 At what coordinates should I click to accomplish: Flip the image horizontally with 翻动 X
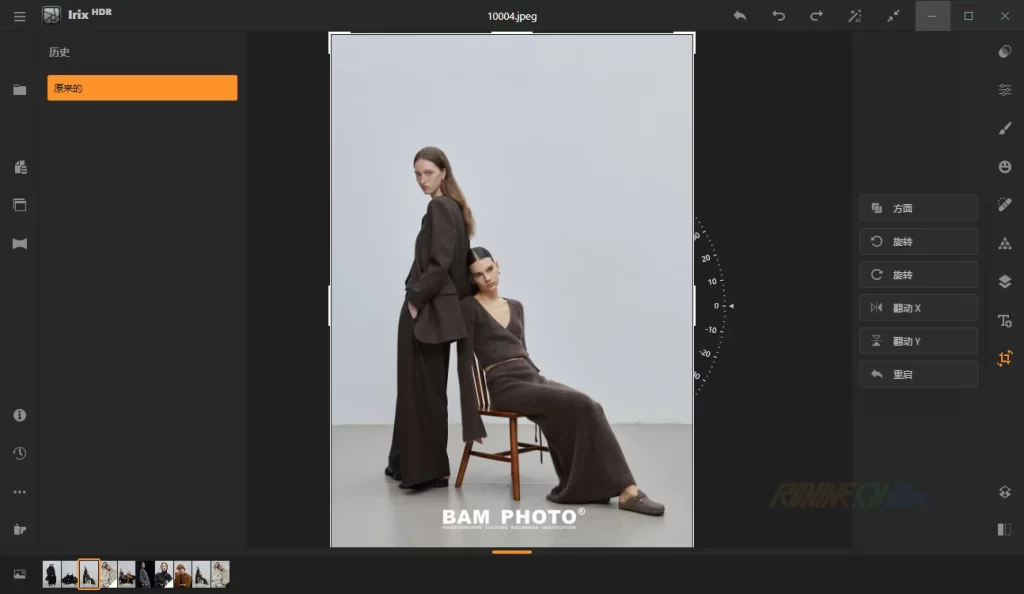pos(917,307)
